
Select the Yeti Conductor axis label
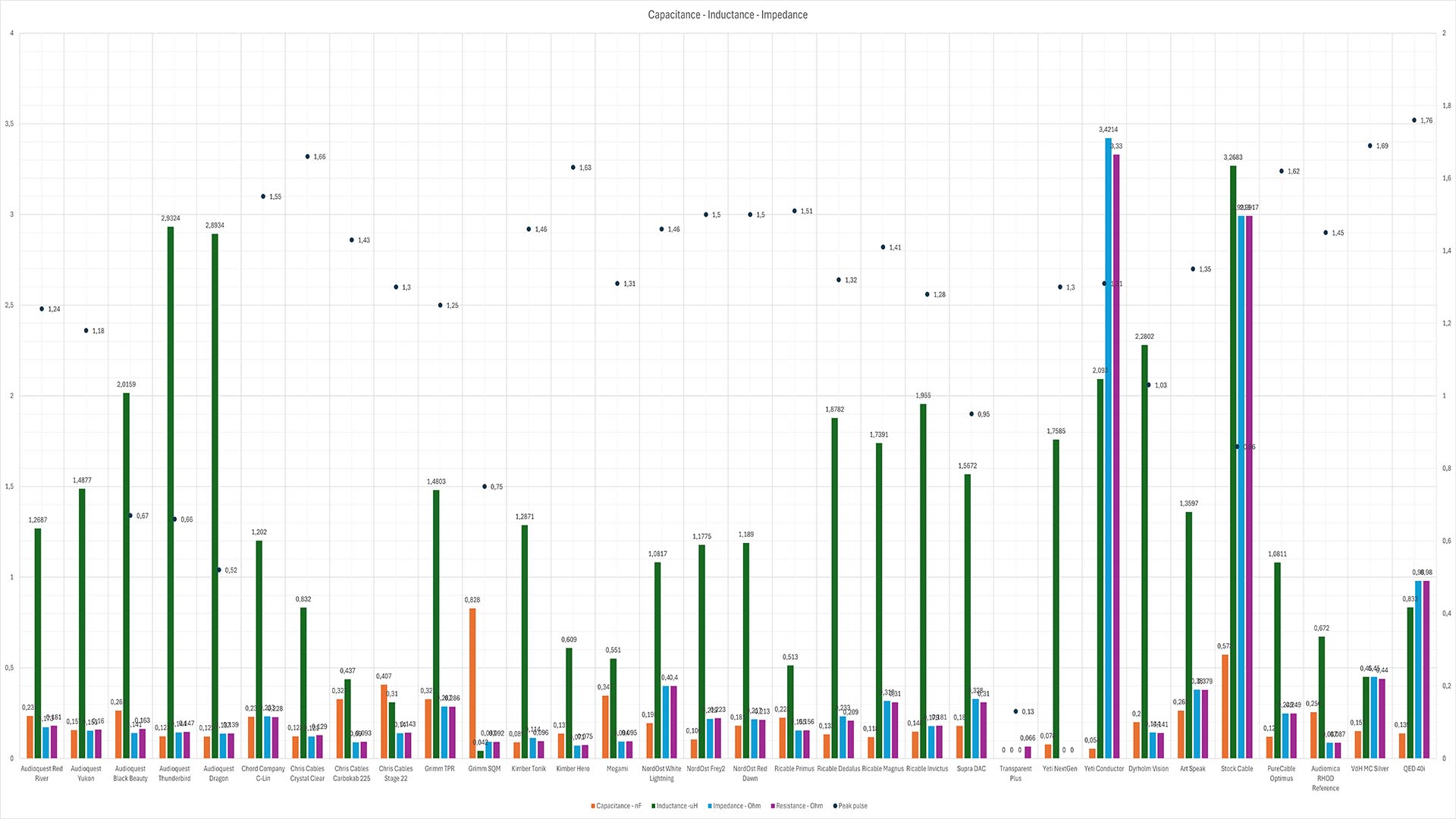pos(1104,769)
